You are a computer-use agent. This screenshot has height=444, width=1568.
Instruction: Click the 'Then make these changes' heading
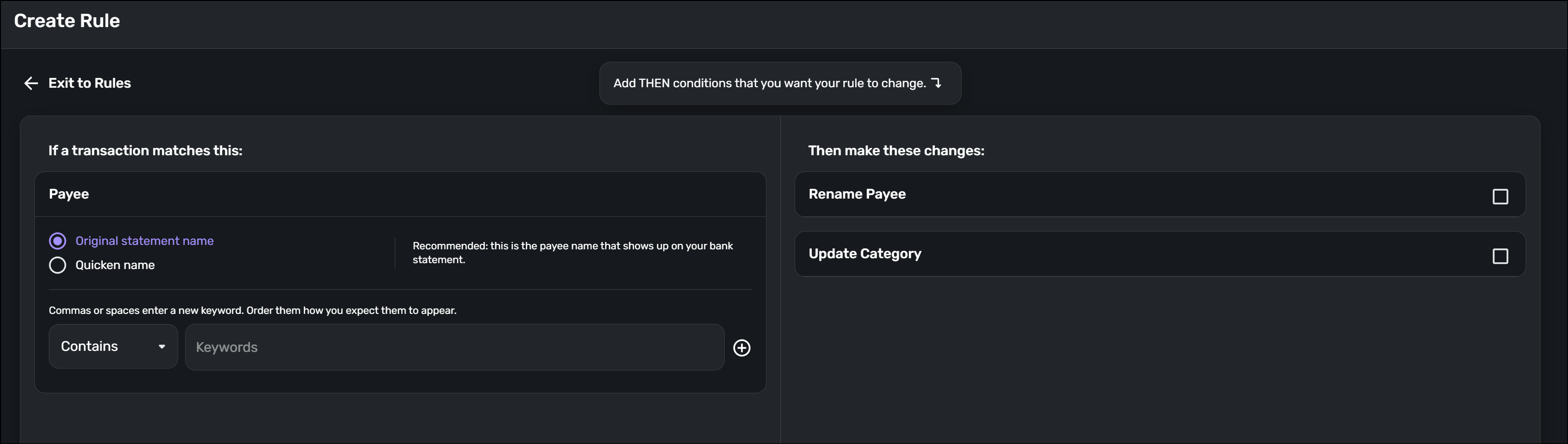coord(896,151)
